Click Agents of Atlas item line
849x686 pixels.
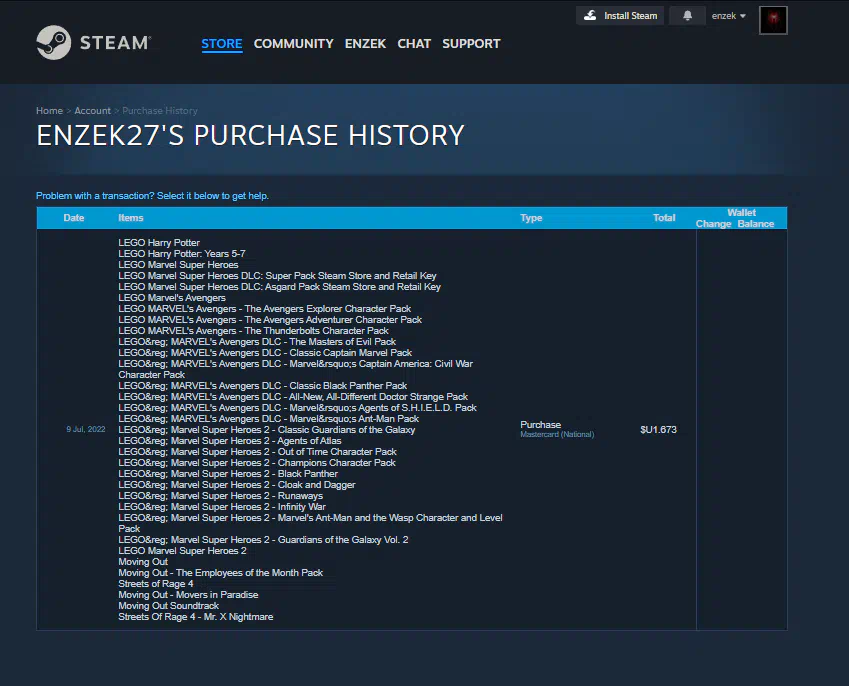(x=230, y=441)
